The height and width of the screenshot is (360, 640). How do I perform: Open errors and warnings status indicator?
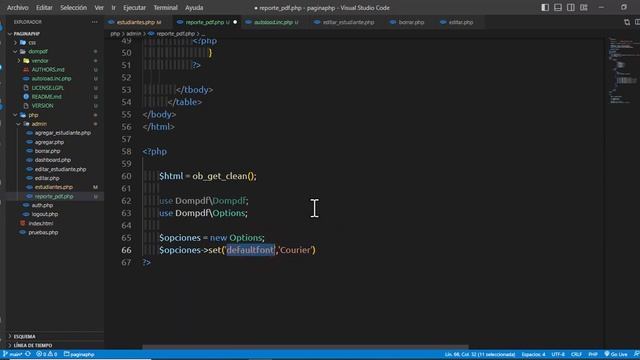(47, 354)
